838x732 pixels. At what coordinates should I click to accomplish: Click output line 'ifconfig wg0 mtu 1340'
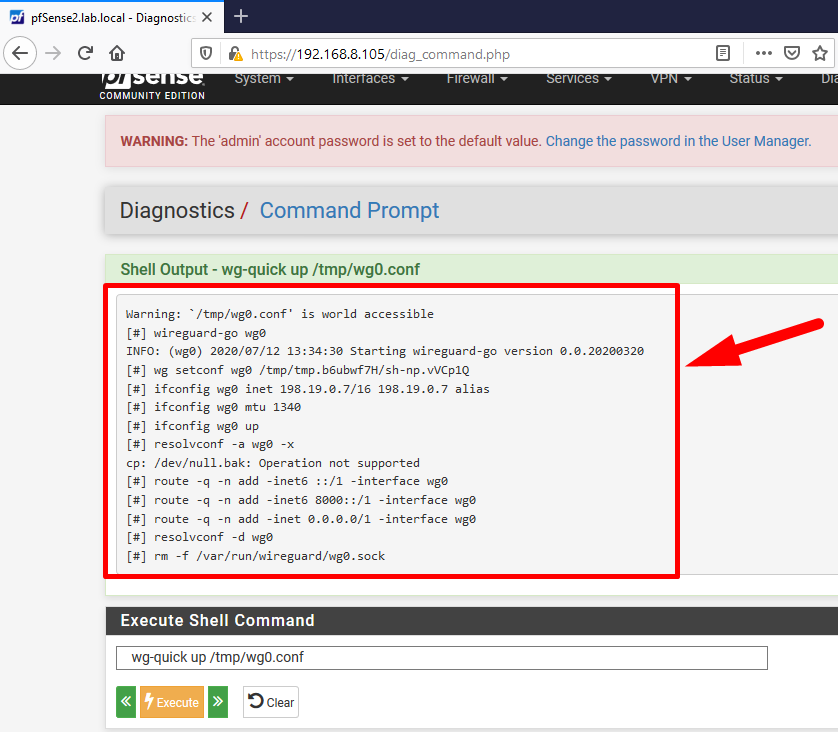[213, 407]
